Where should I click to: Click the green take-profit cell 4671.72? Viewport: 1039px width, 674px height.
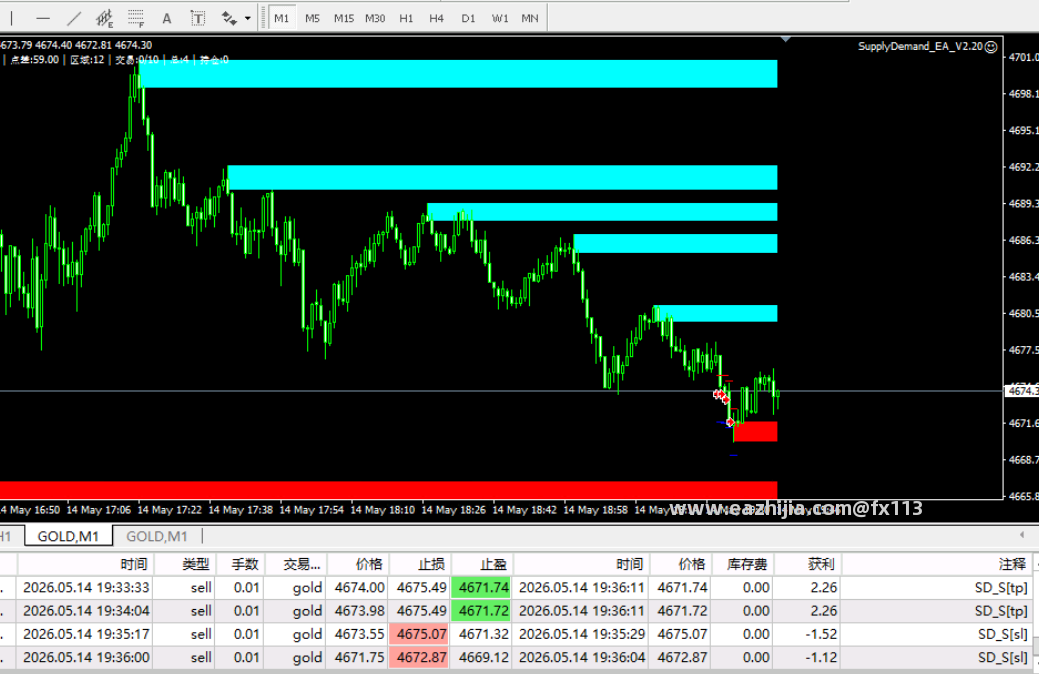482,611
